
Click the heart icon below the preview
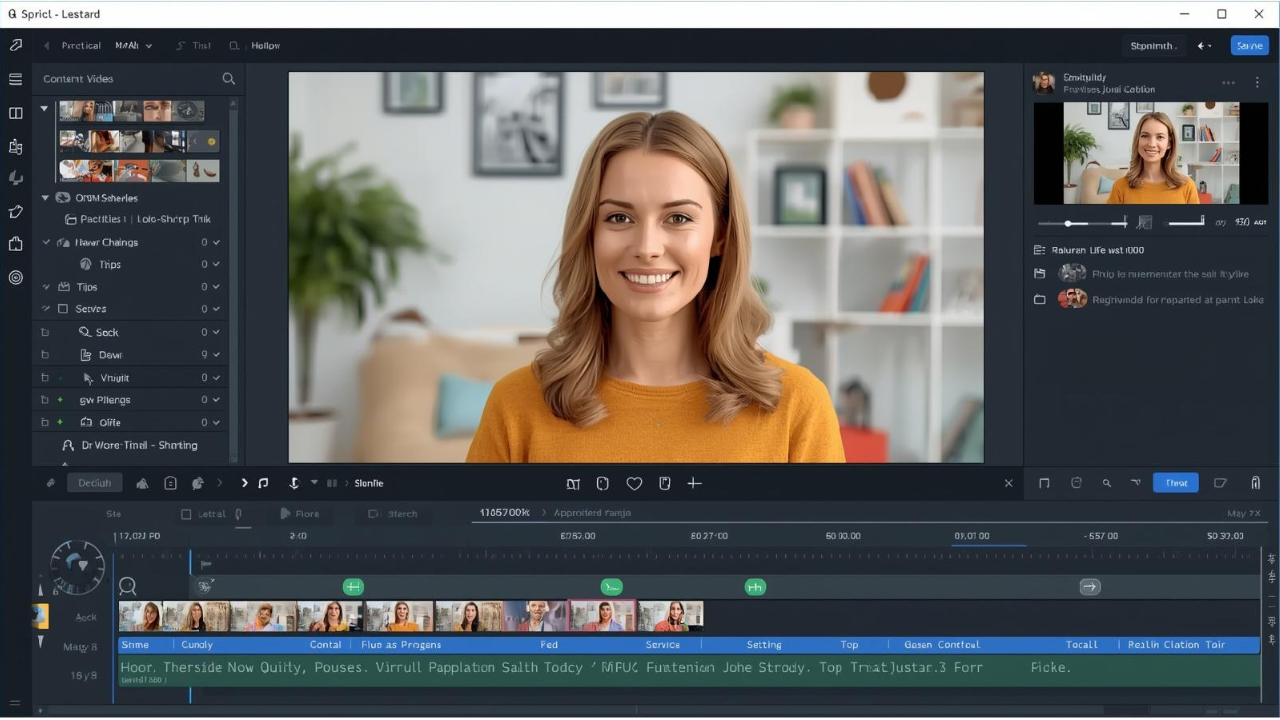click(634, 484)
